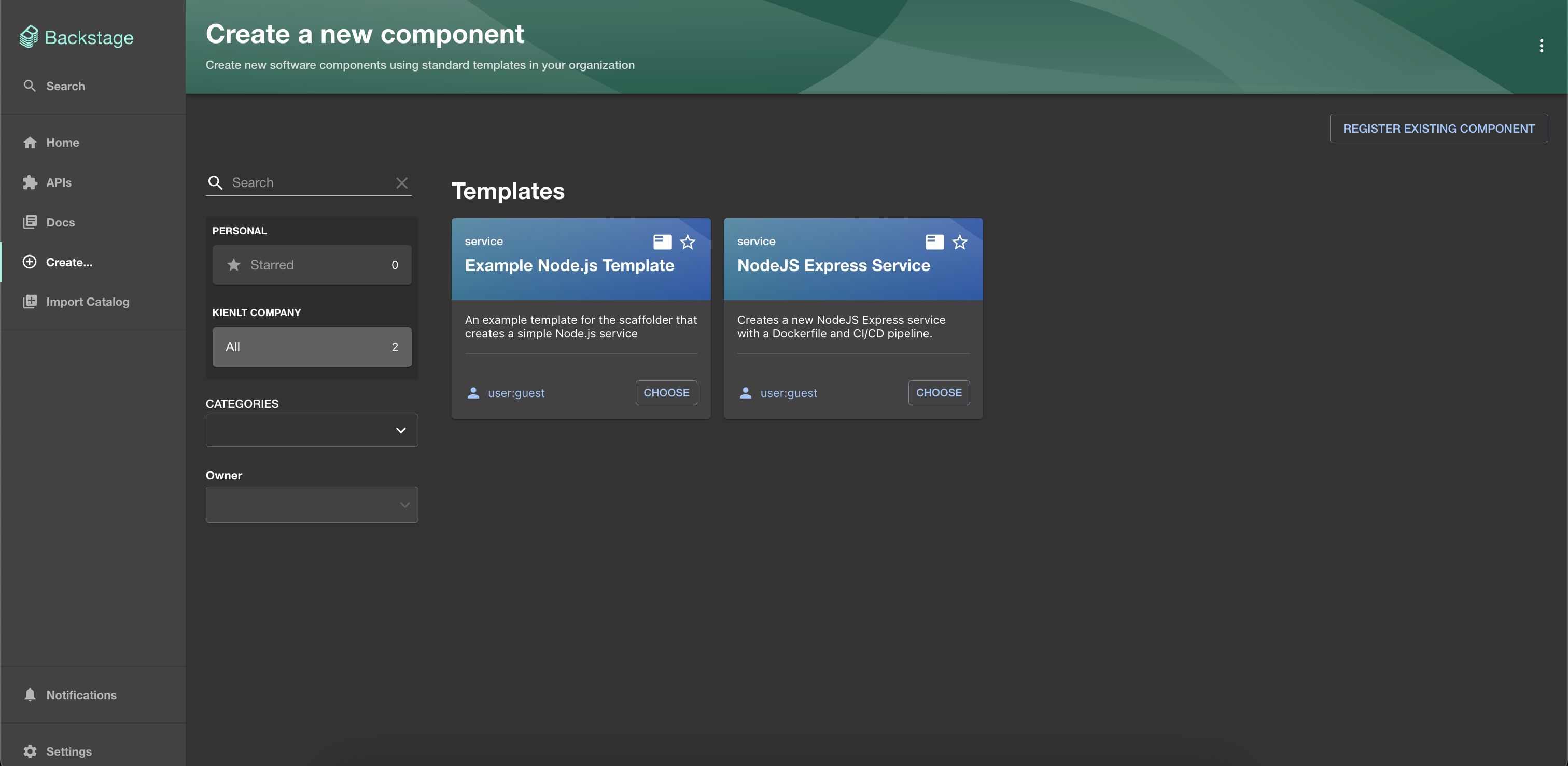This screenshot has width=1568, height=766.
Task: Open the vertical three-dot header menu
Action: pyautogui.click(x=1541, y=46)
